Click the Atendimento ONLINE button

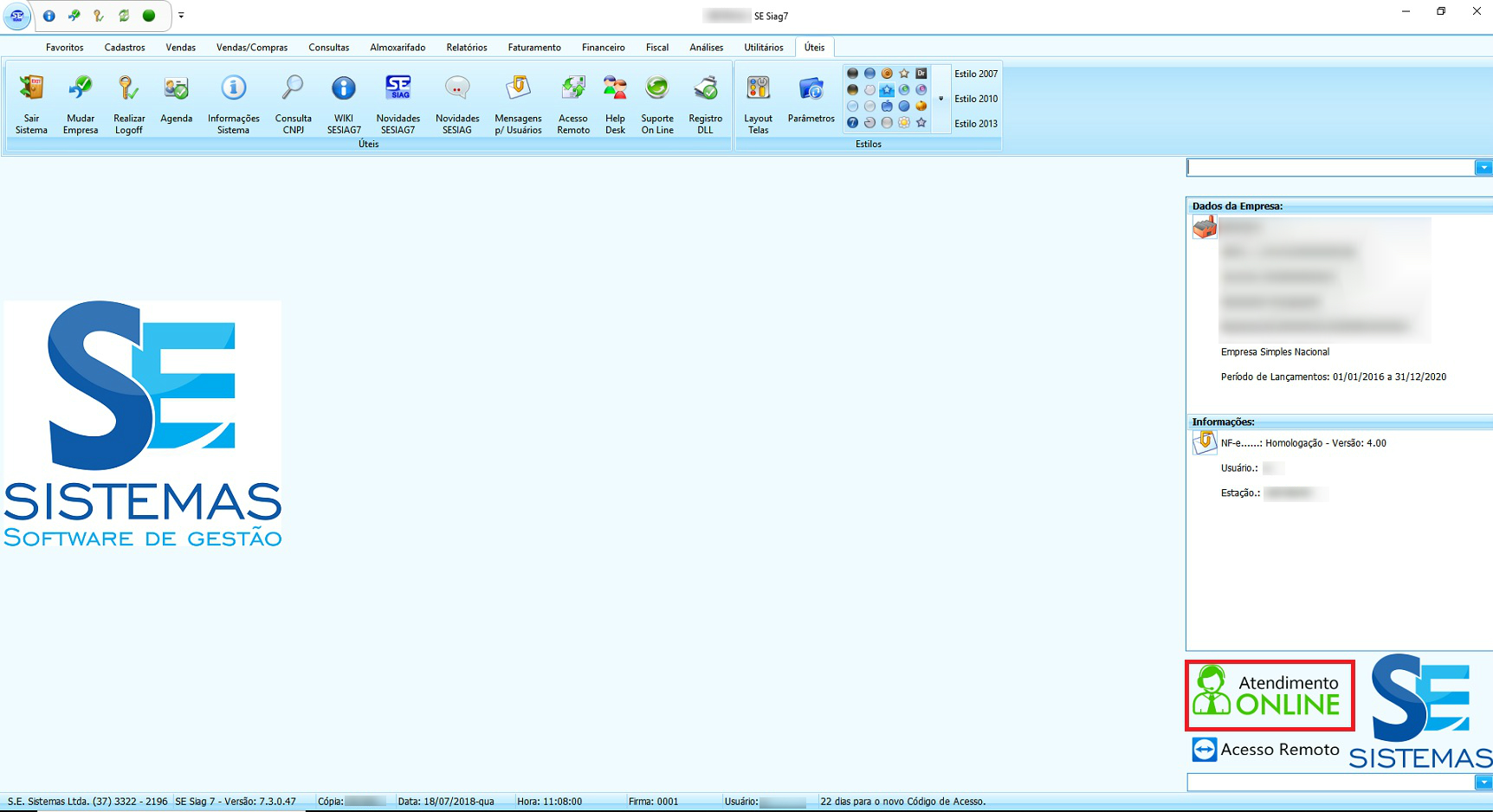tap(1269, 695)
